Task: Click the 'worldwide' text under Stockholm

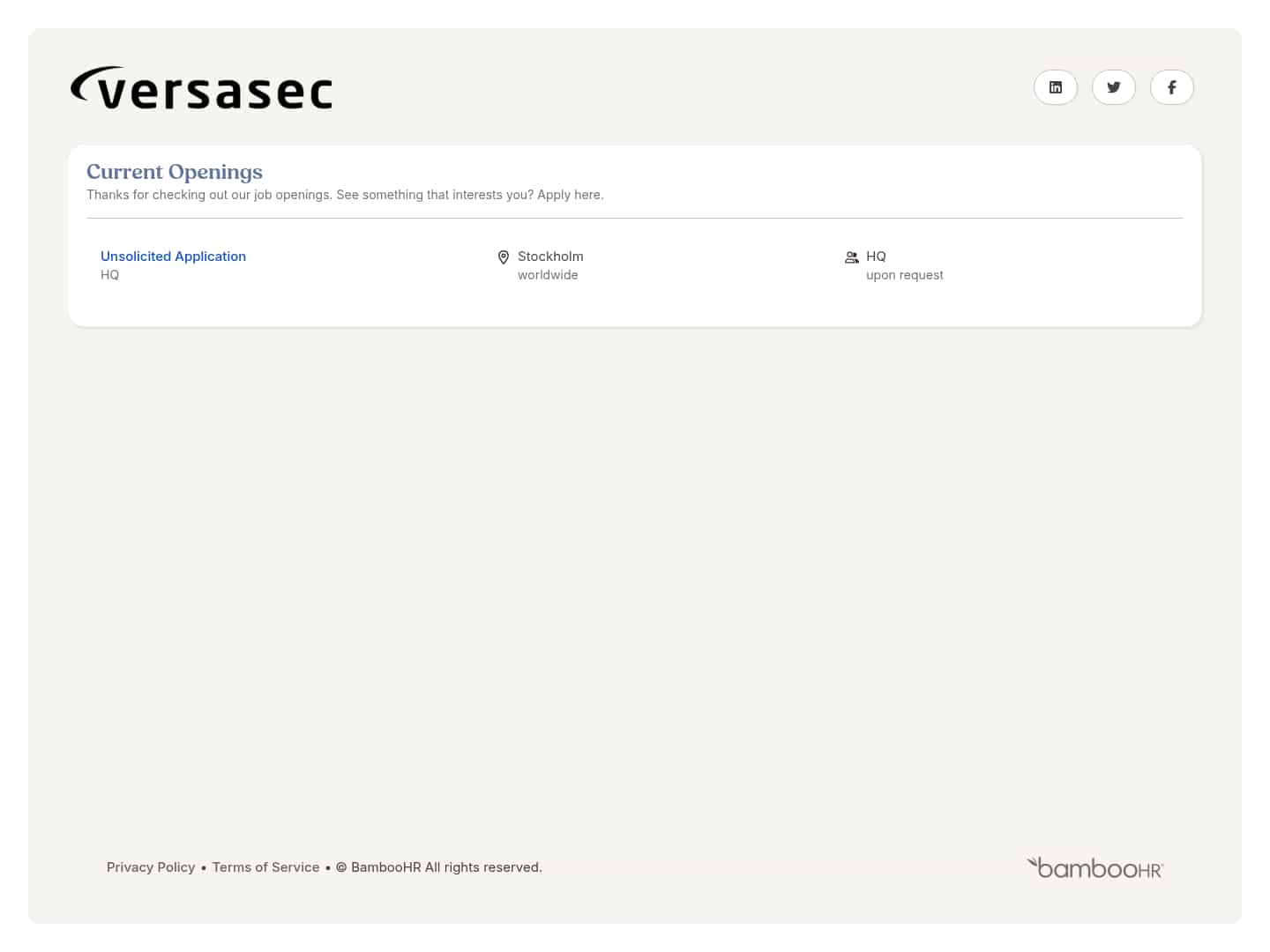Action: (548, 275)
